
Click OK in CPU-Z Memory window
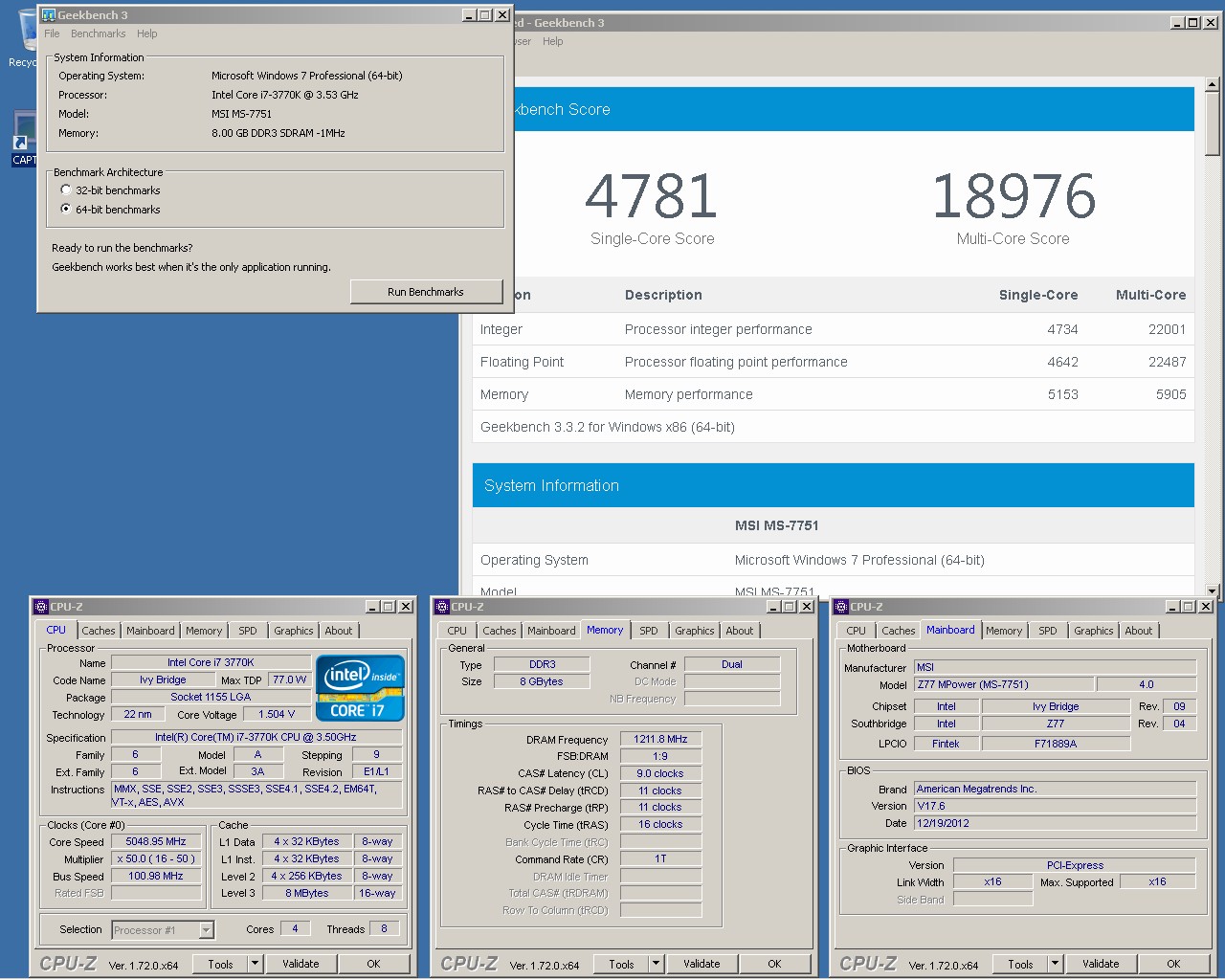click(774, 964)
